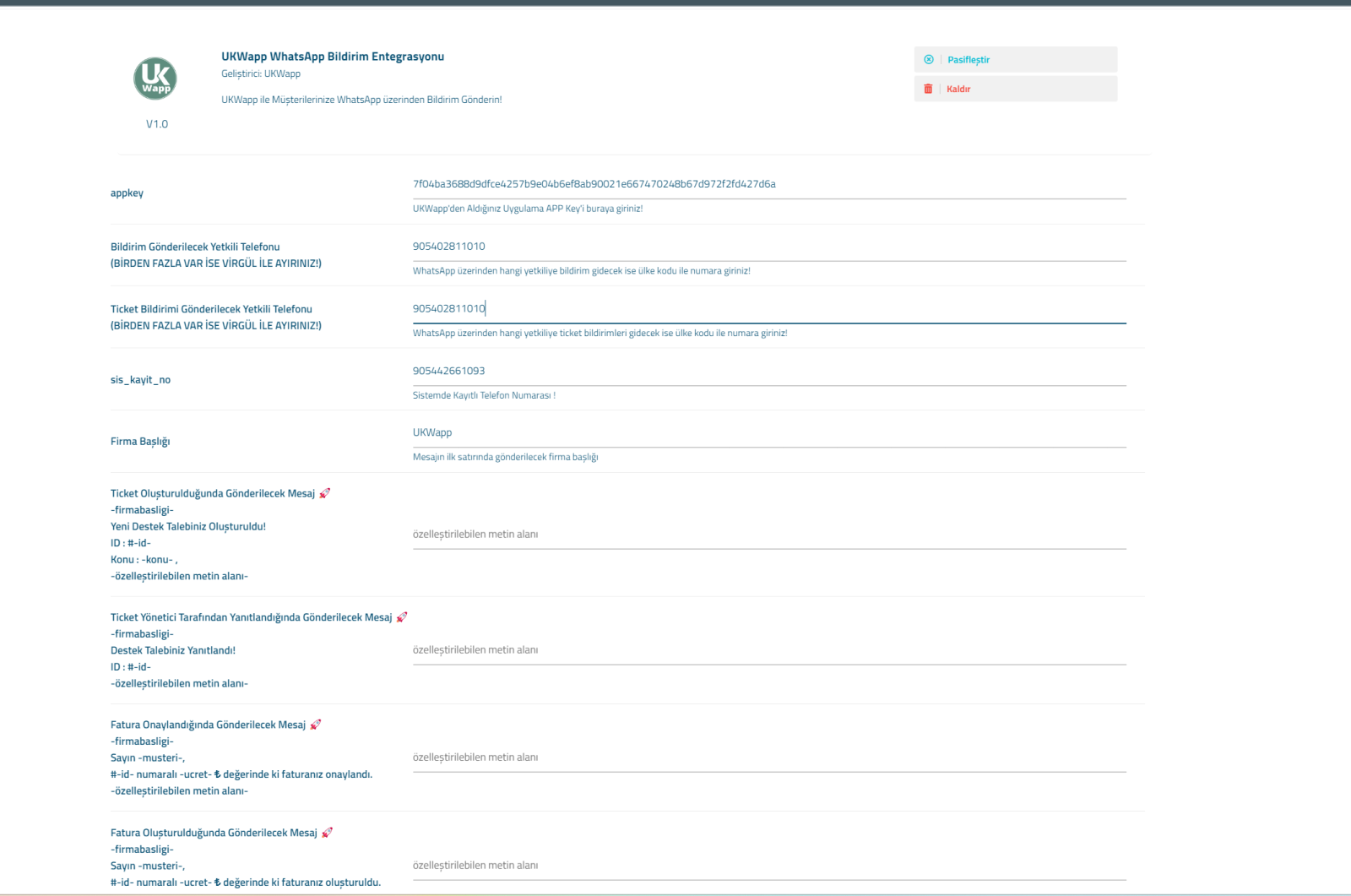Viewport: 1351px width, 896px height.
Task: Focus the Ticket Oluşturulduğunda message text field
Action: [769, 535]
